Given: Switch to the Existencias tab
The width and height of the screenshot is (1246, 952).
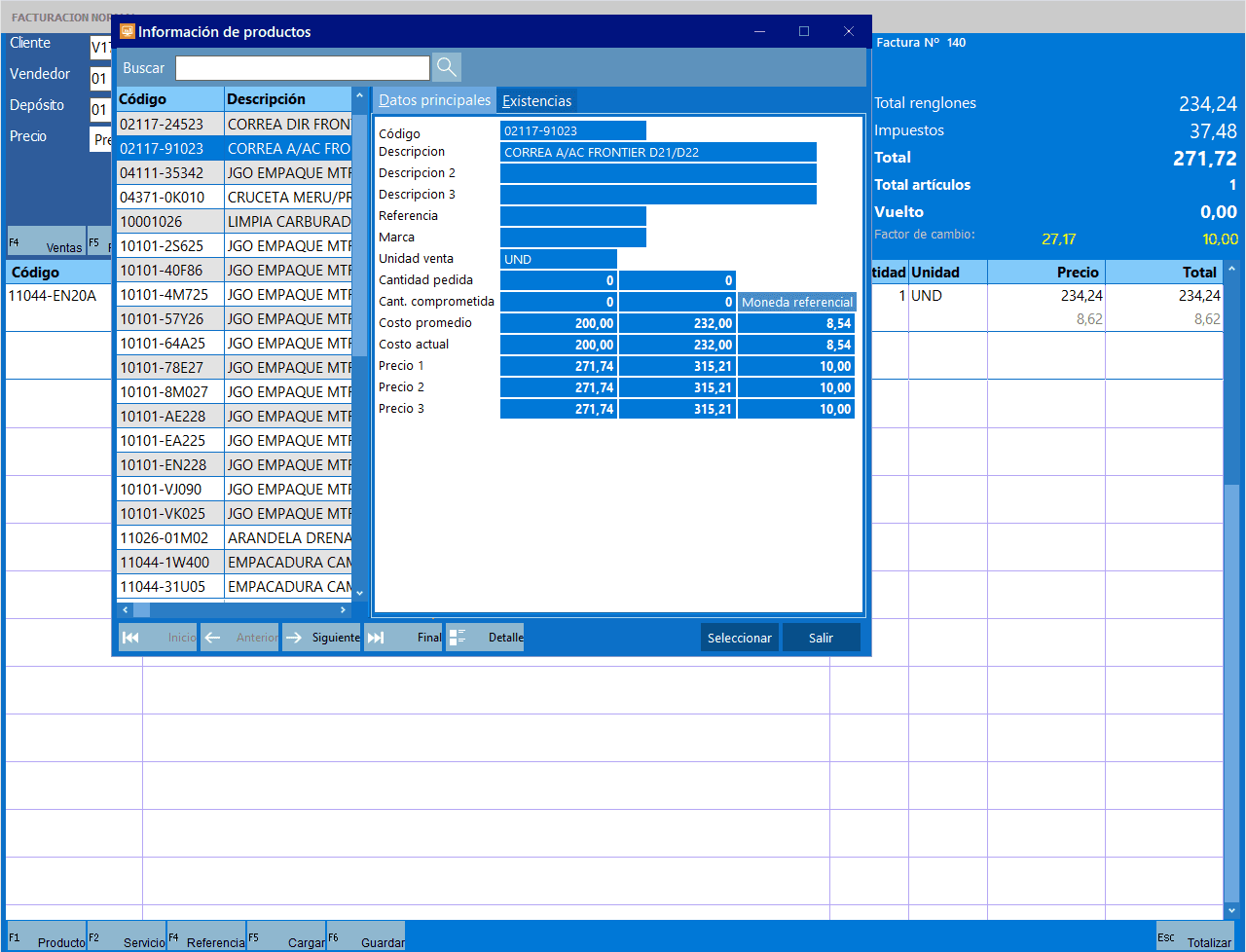Looking at the screenshot, I should click(x=537, y=100).
